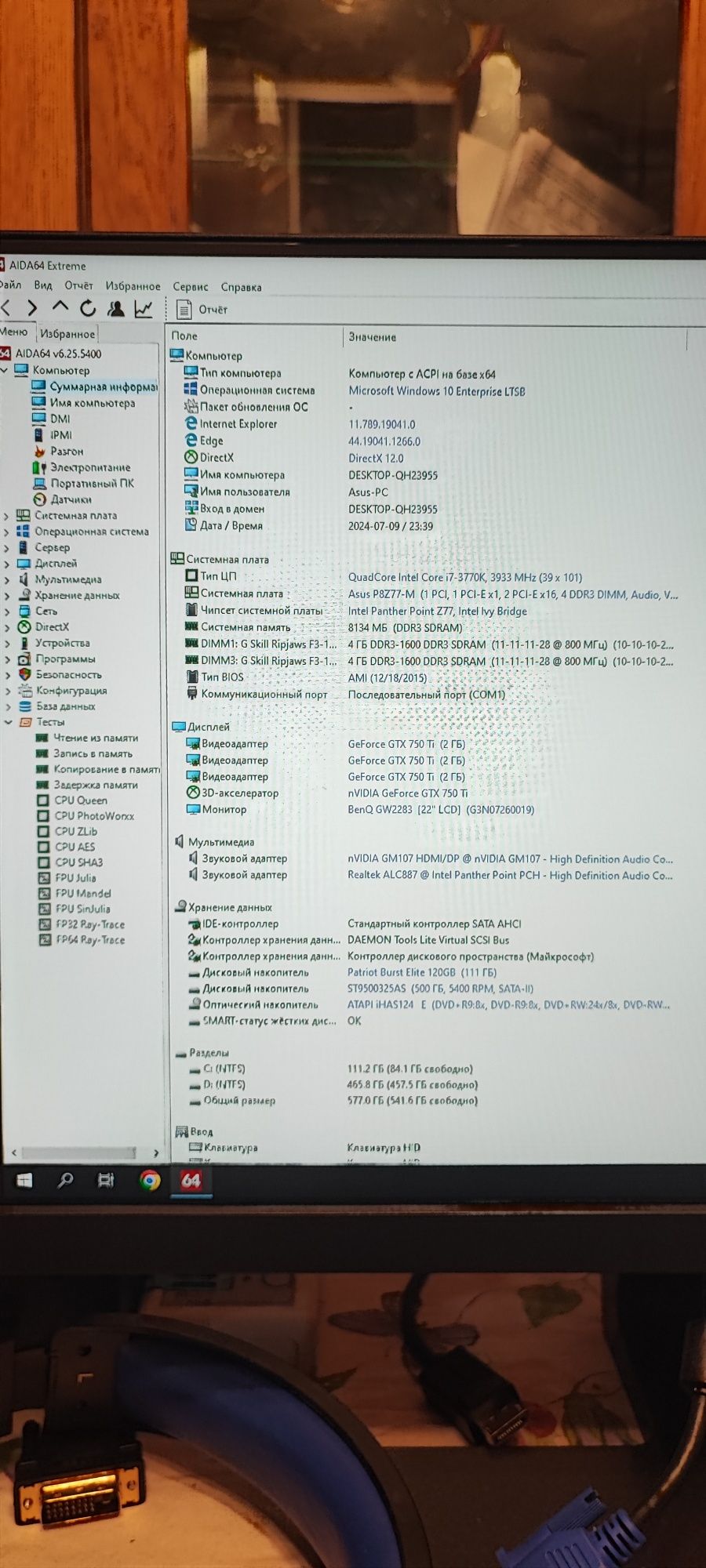Expand the Мультимедиа tree node
The height and width of the screenshot is (1568, 706).
(x=6, y=579)
